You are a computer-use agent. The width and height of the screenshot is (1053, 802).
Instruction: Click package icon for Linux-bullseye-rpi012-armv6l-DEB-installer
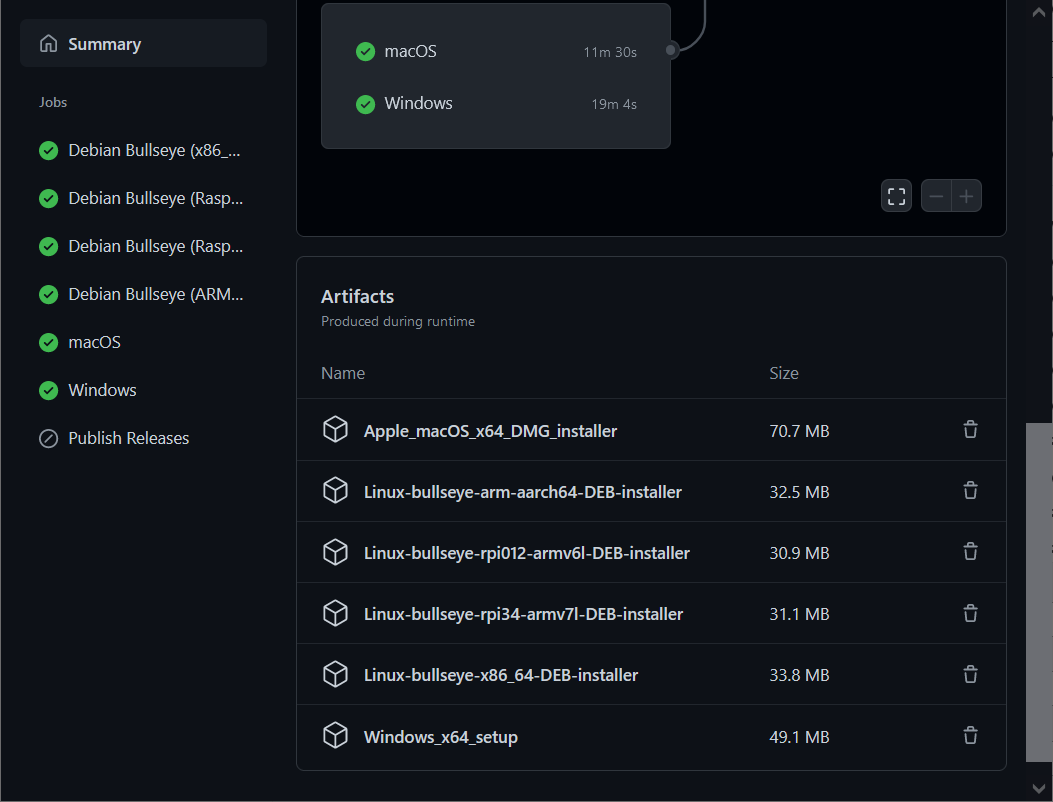click(x=335, y=552)
